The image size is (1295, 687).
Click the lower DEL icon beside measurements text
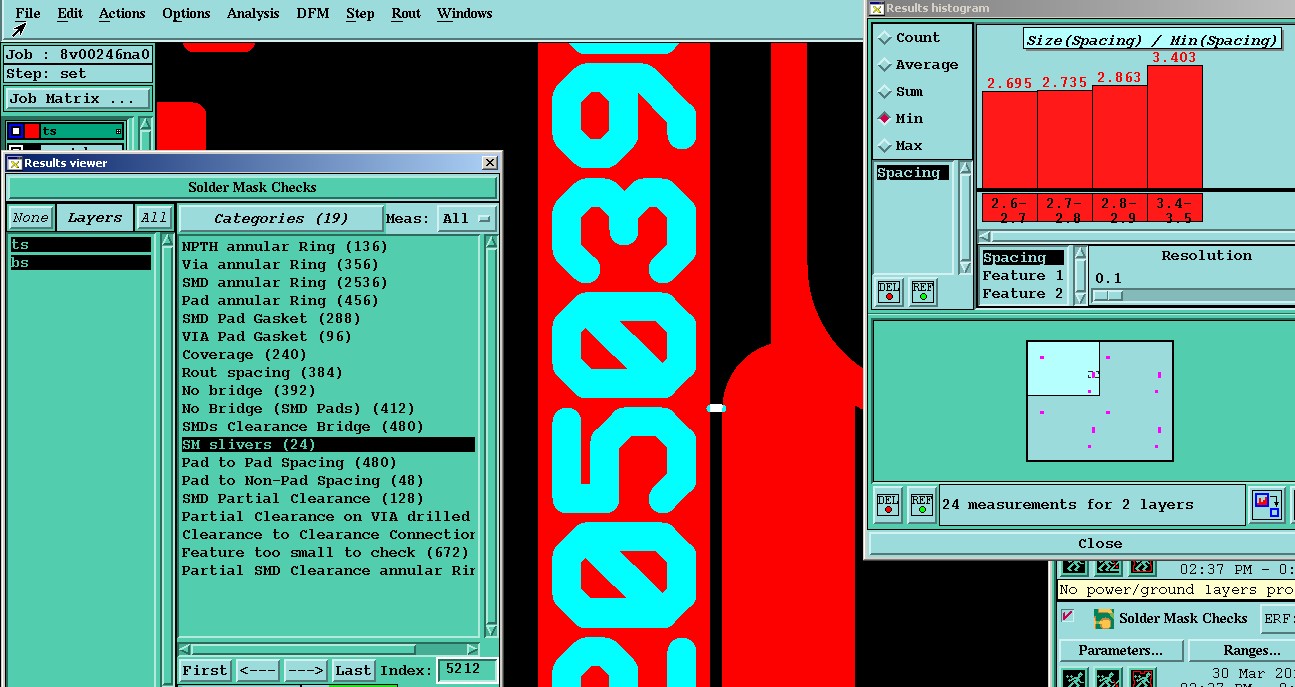click(x=888, y=505)
